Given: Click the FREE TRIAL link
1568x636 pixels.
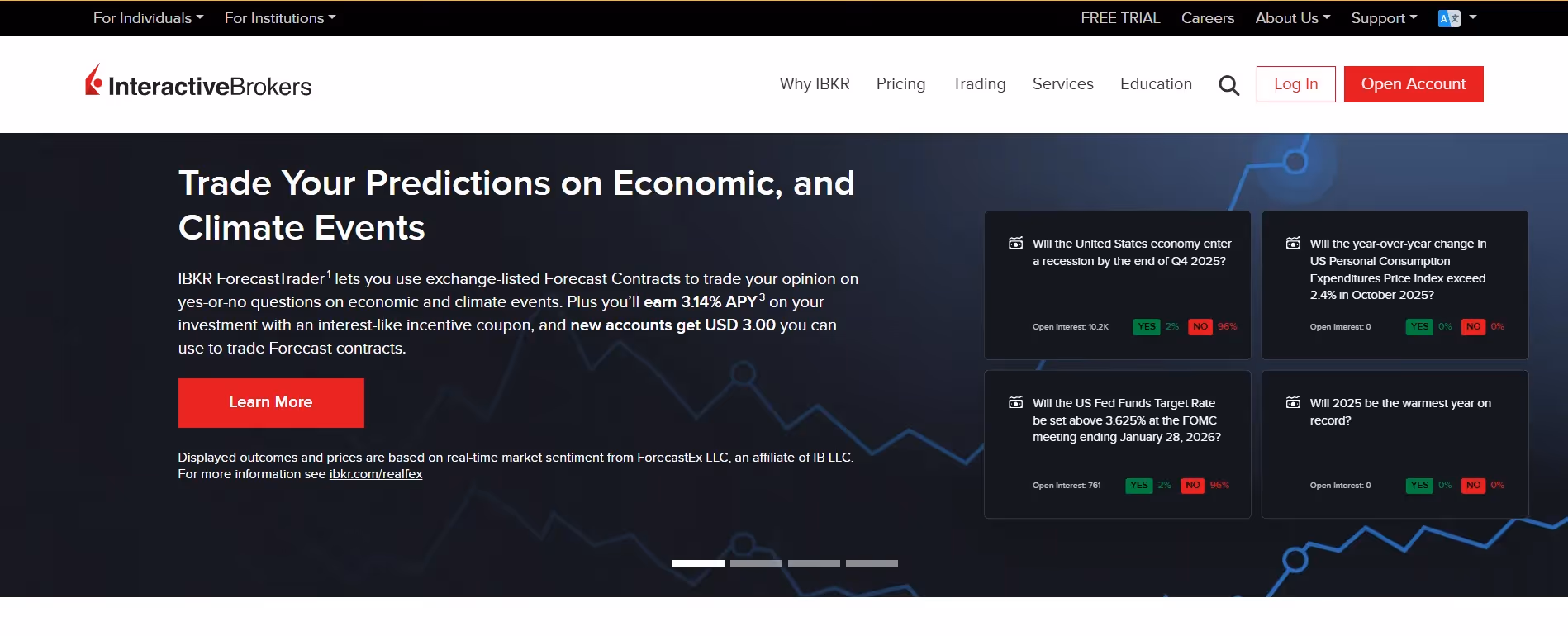Looking at the screenshot, I should coord(1120,18).
